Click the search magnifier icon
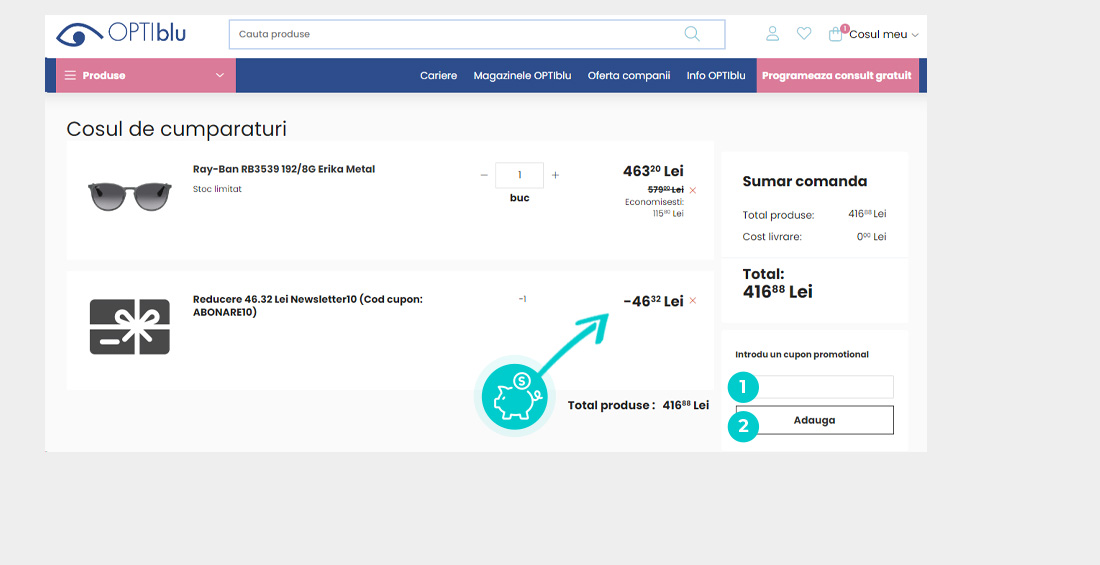This screenshot has height=565, width=1100. click(x=692, y=34)
